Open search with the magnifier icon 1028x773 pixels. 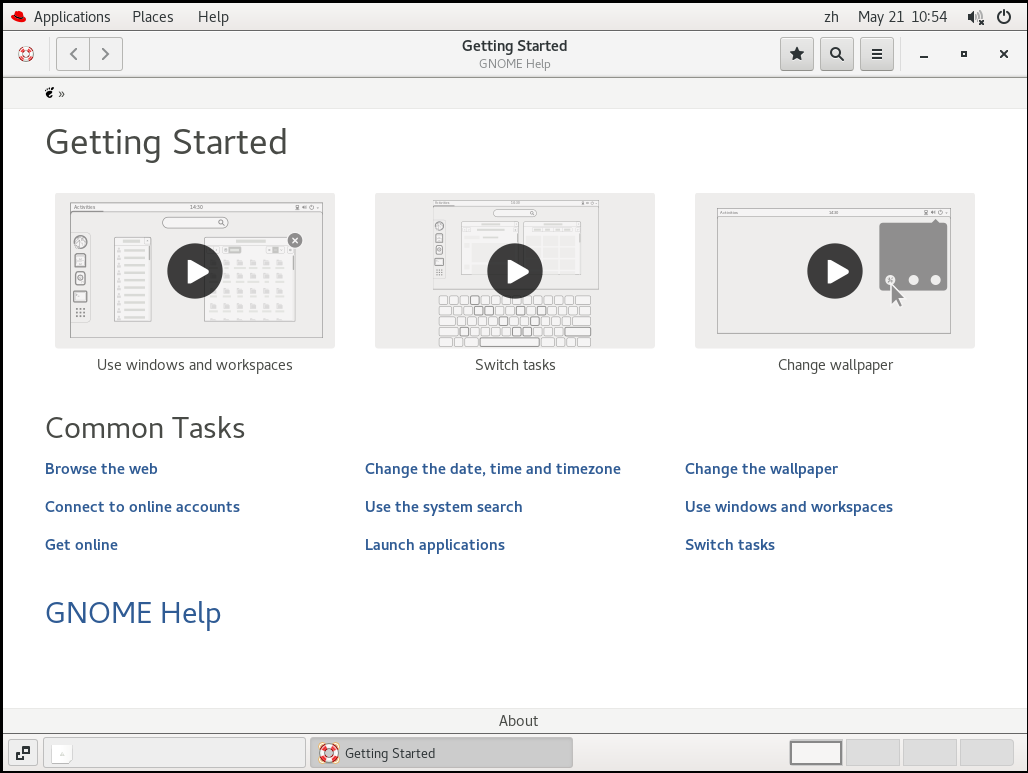click(x=837, y=54)
